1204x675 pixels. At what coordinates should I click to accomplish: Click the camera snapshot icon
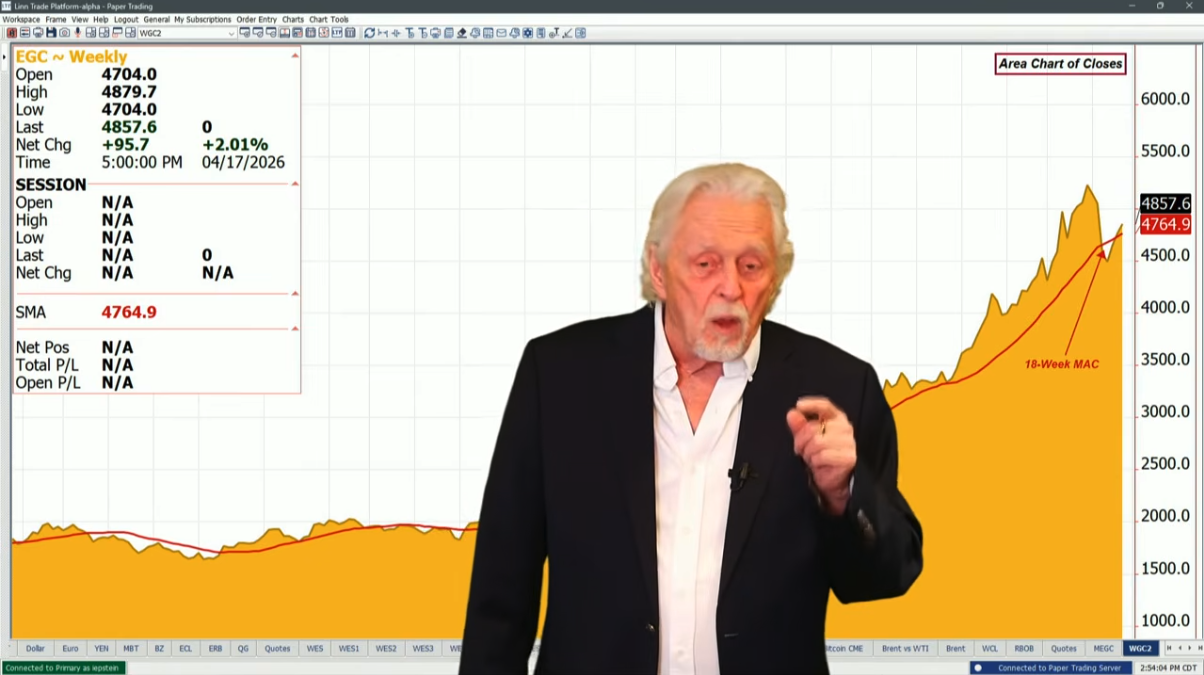pos(64,33)
